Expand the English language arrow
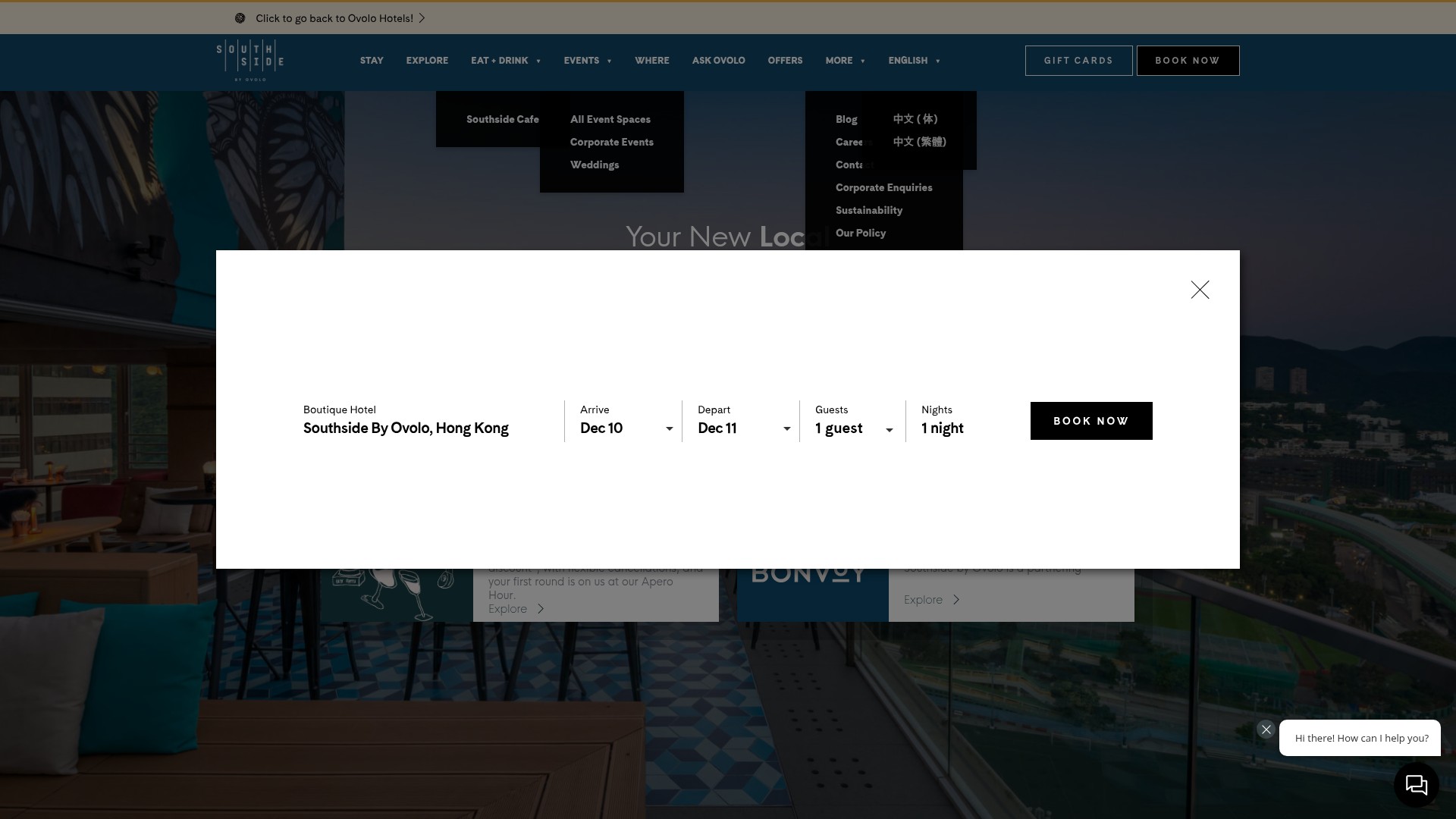This screenshot has height=819, width=1456. click(937, 61)
